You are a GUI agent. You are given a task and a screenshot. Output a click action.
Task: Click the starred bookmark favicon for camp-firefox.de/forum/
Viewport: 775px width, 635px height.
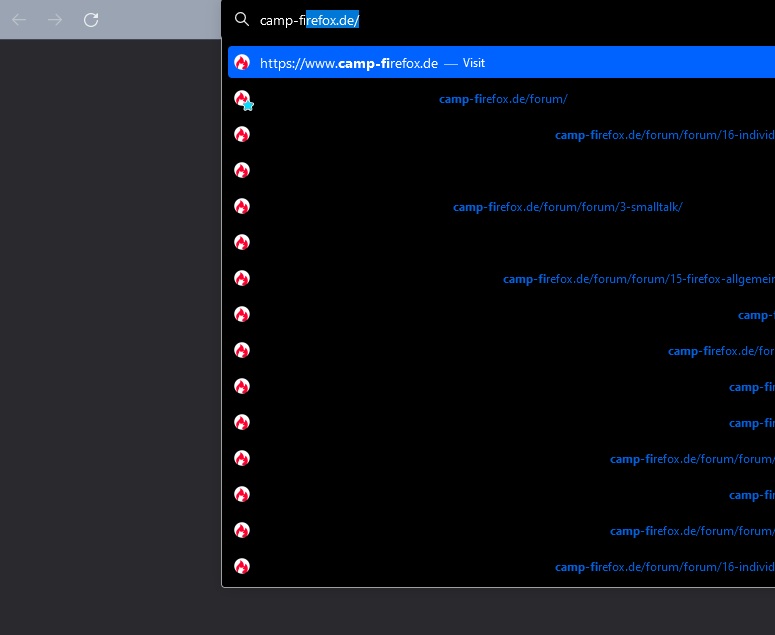pos(242,99)
